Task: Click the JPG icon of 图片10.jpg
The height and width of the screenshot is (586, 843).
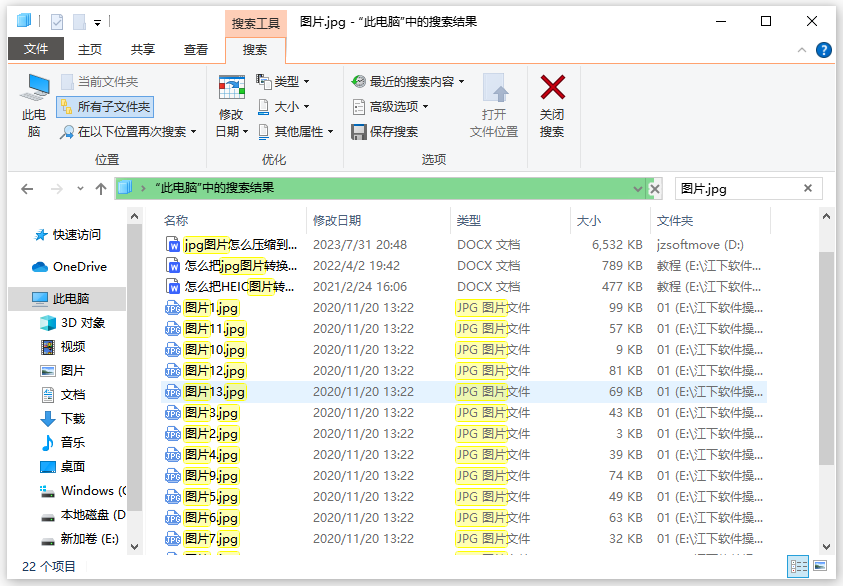Action: click(x=173, y=349)
